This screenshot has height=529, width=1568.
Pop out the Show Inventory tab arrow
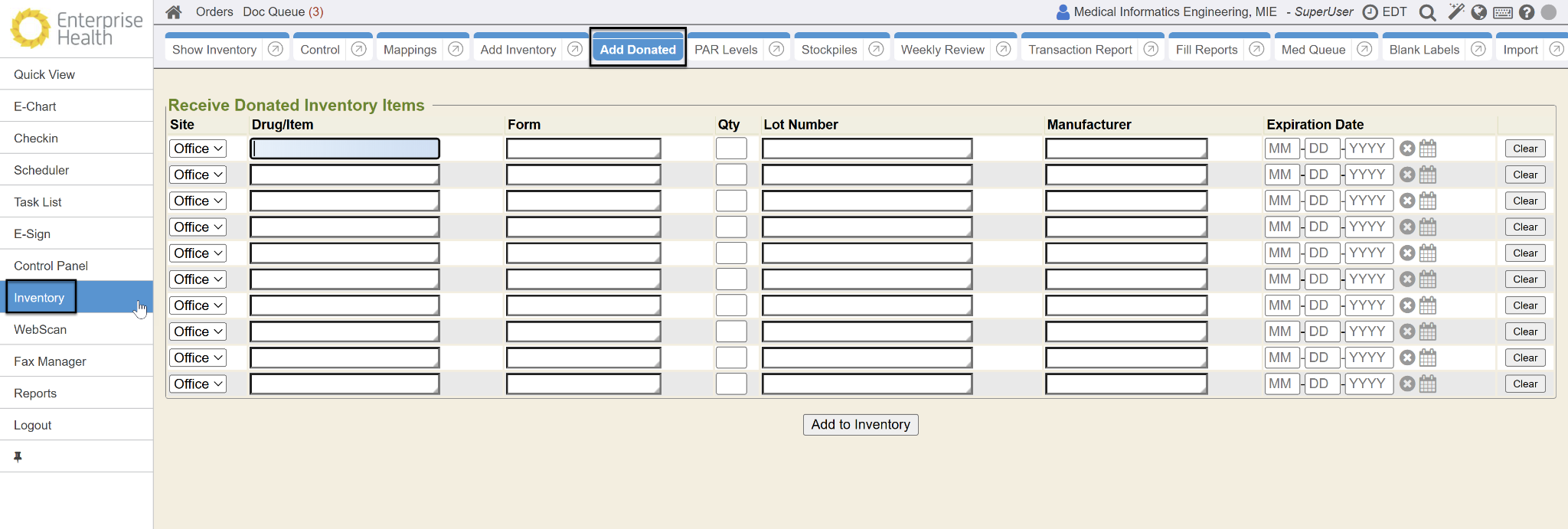pyautogui.click(x=276, y=49)
